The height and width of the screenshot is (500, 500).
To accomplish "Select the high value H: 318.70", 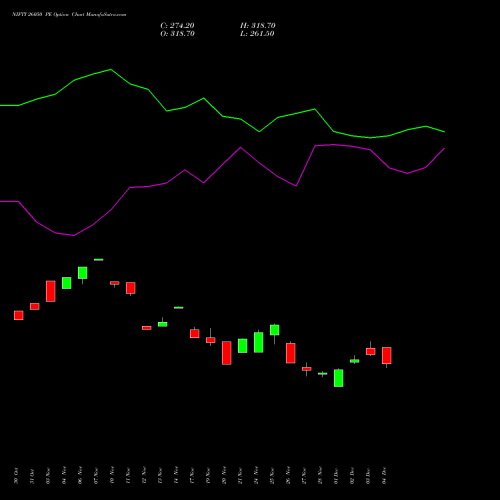I will tap(258, 26).
